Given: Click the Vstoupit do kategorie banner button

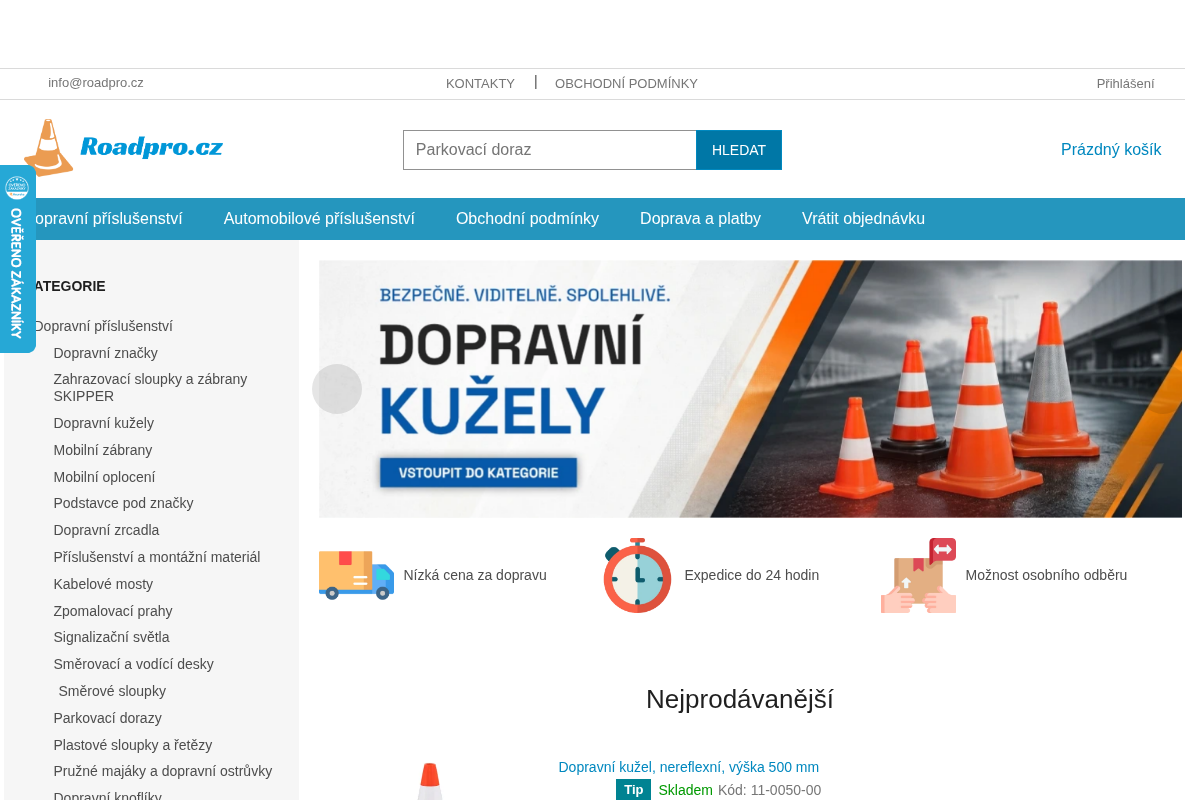Looking at the screenshot, I should pos(478,473).
